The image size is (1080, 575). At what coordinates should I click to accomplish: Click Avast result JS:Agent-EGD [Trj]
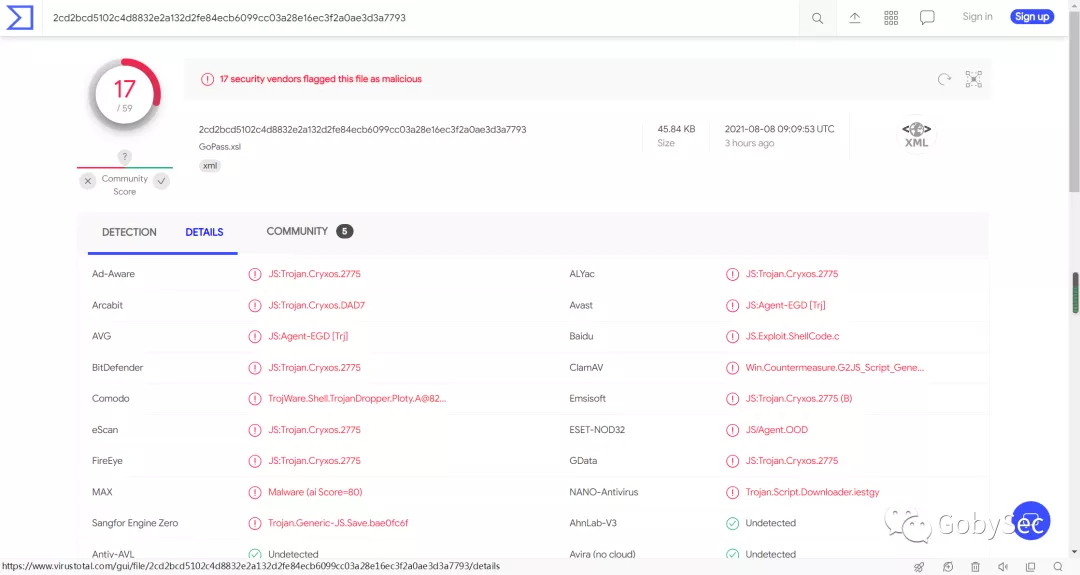pyautogui.click(x=785, y=305)
